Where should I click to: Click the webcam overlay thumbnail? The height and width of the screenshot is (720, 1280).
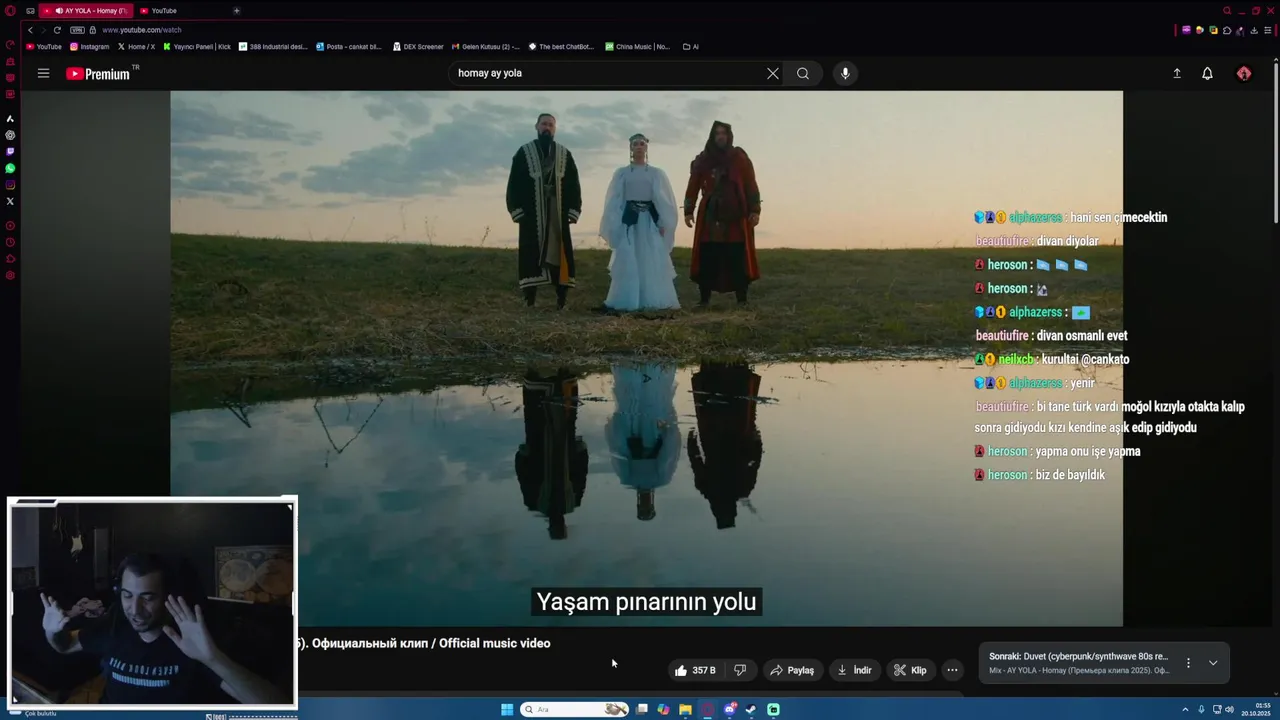152,603
